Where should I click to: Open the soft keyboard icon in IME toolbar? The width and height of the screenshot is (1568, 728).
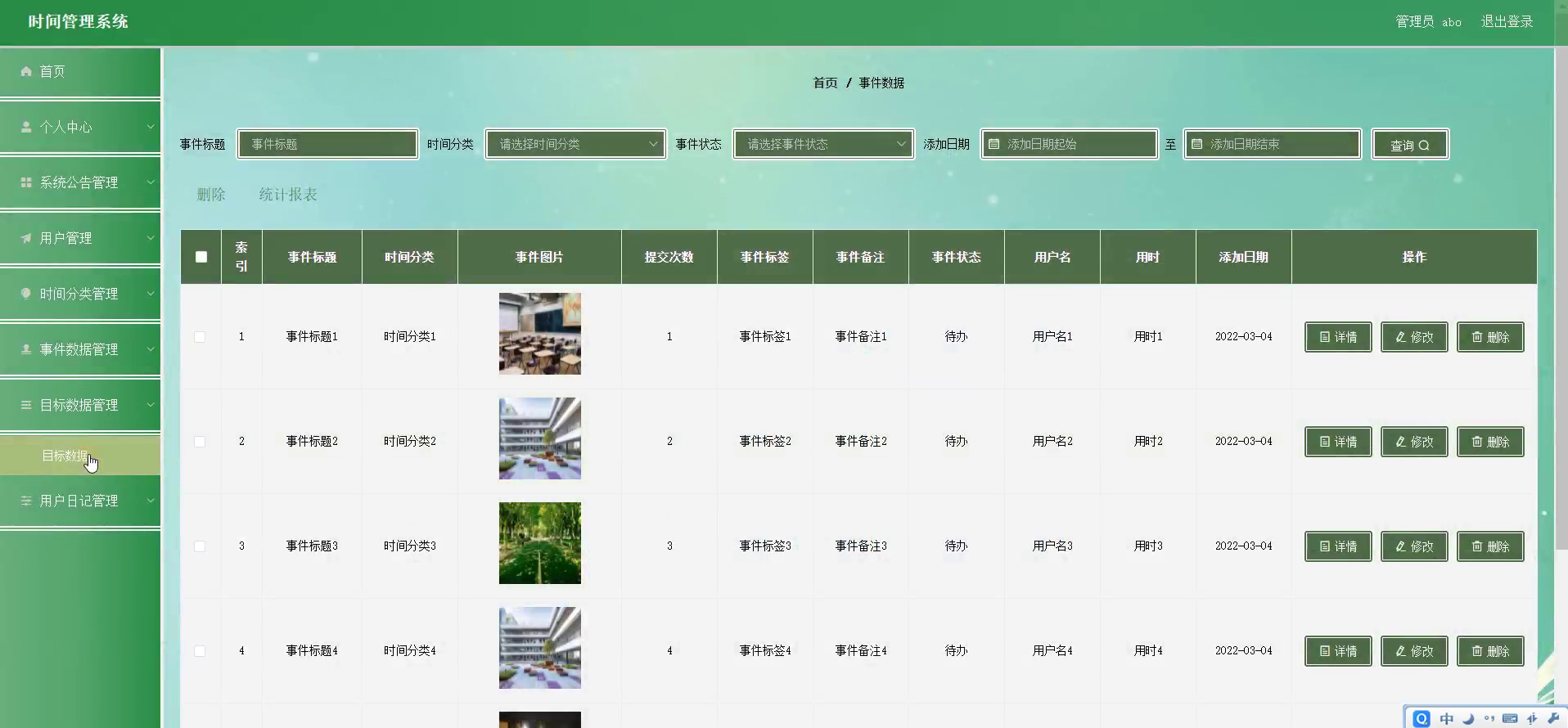click(1510, 718)
